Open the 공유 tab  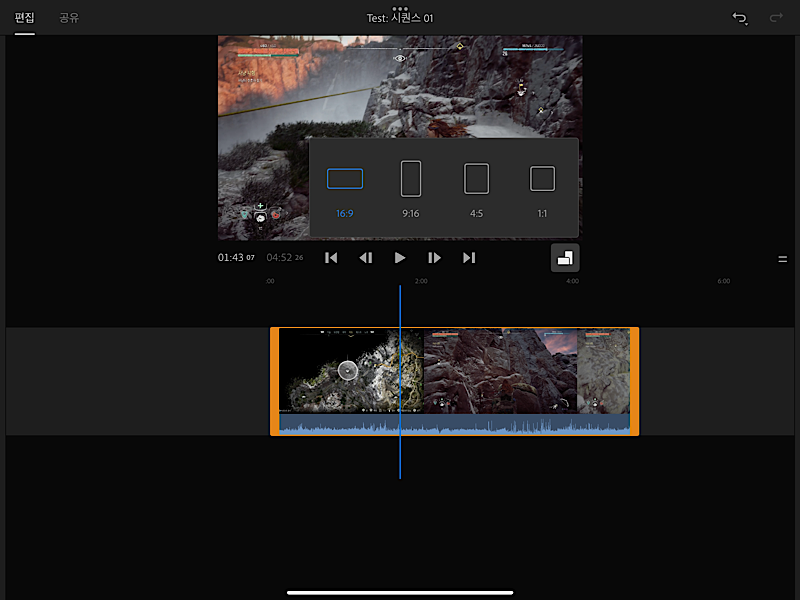pyautogui.click(x=69, y=18)
